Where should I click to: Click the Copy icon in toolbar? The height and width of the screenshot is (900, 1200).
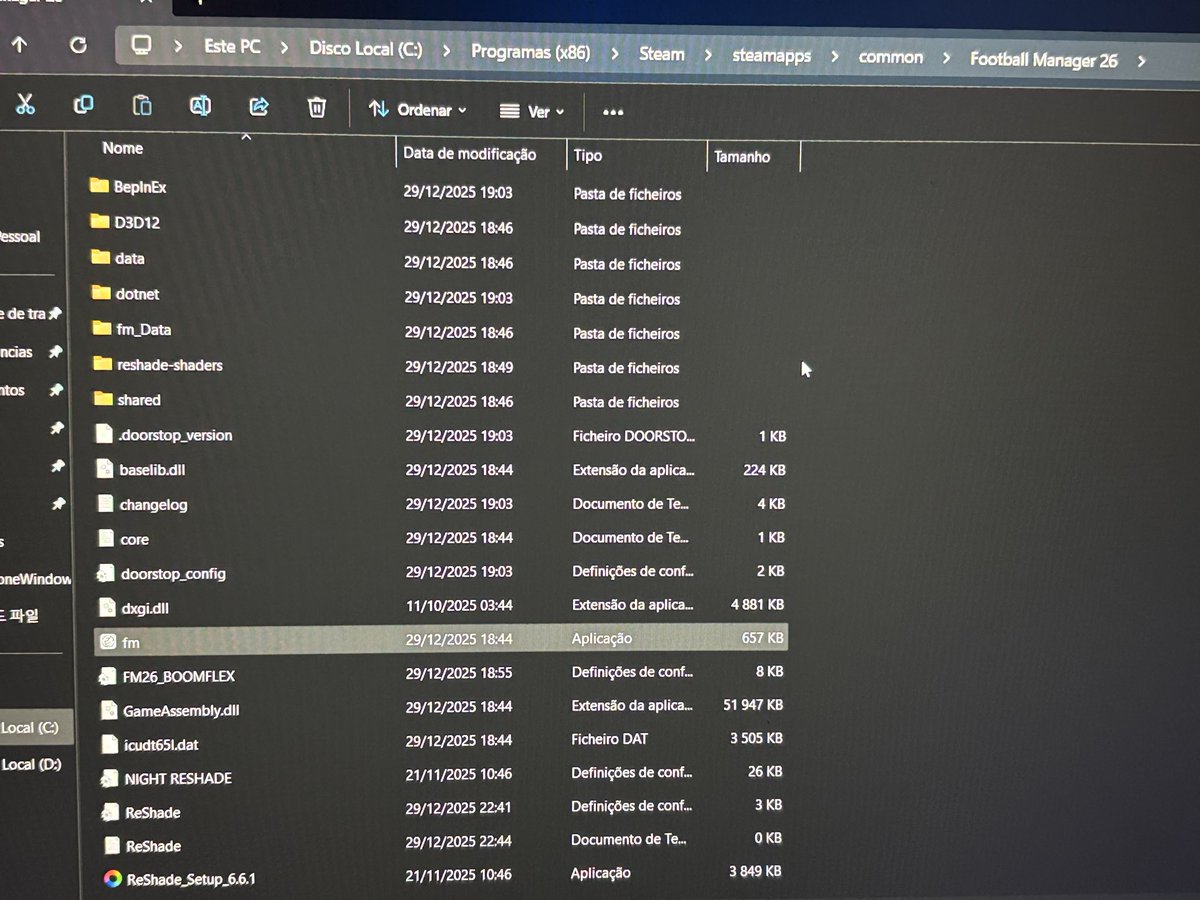point(84,104)
